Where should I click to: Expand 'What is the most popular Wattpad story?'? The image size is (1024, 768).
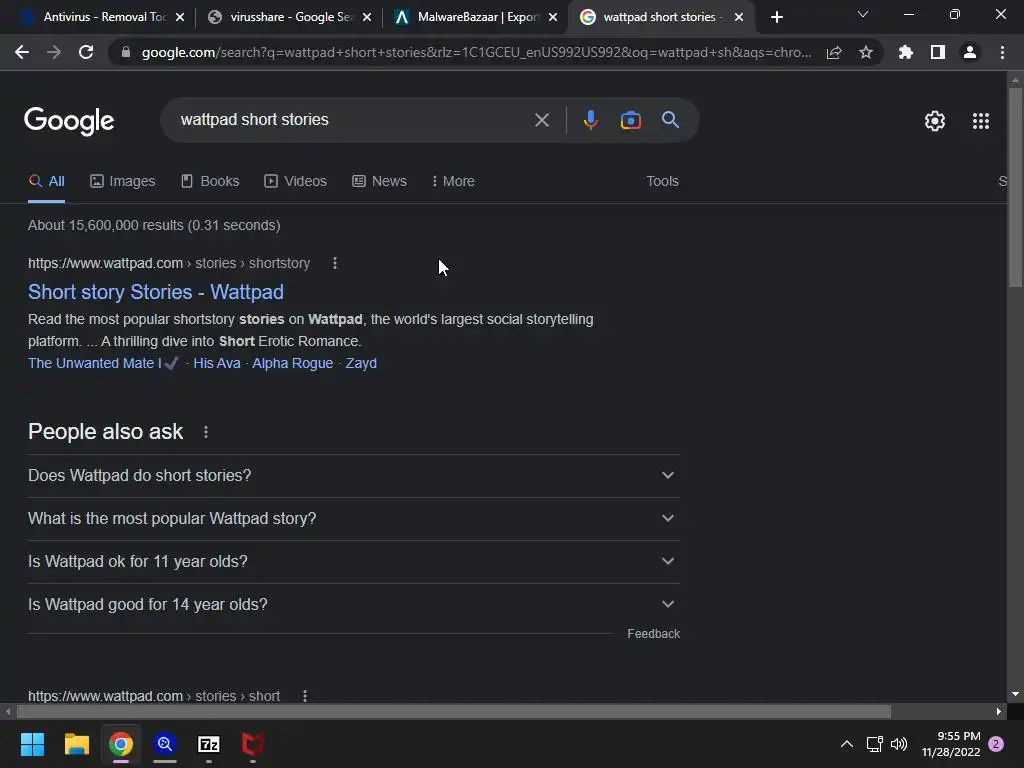coord(354,519)
